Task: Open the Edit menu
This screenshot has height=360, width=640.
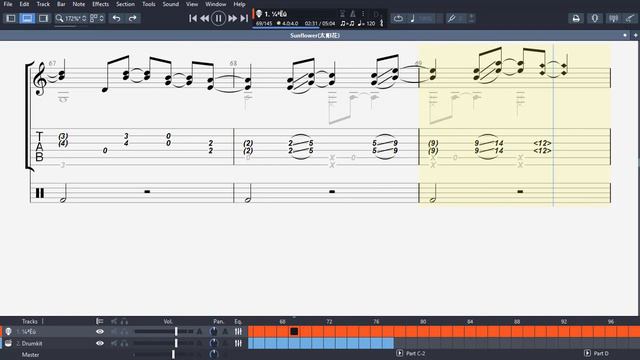Action: [24, 4]
